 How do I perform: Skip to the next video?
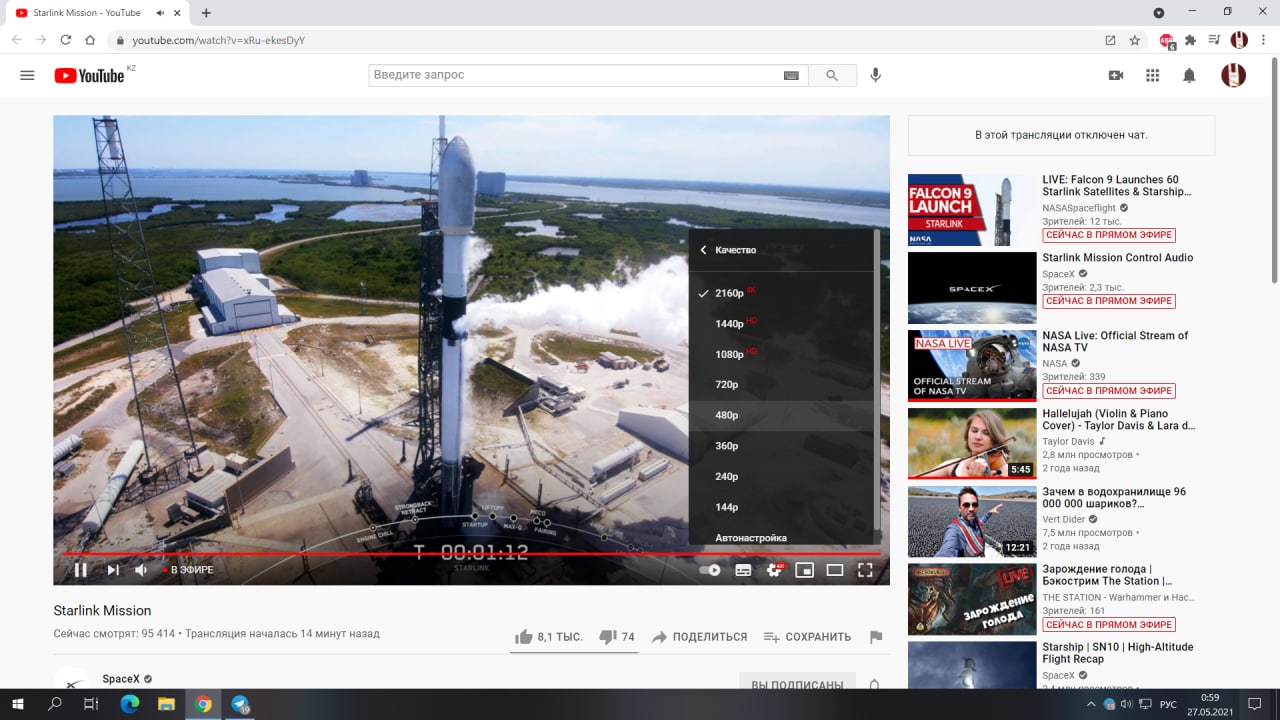pos(113,570)
